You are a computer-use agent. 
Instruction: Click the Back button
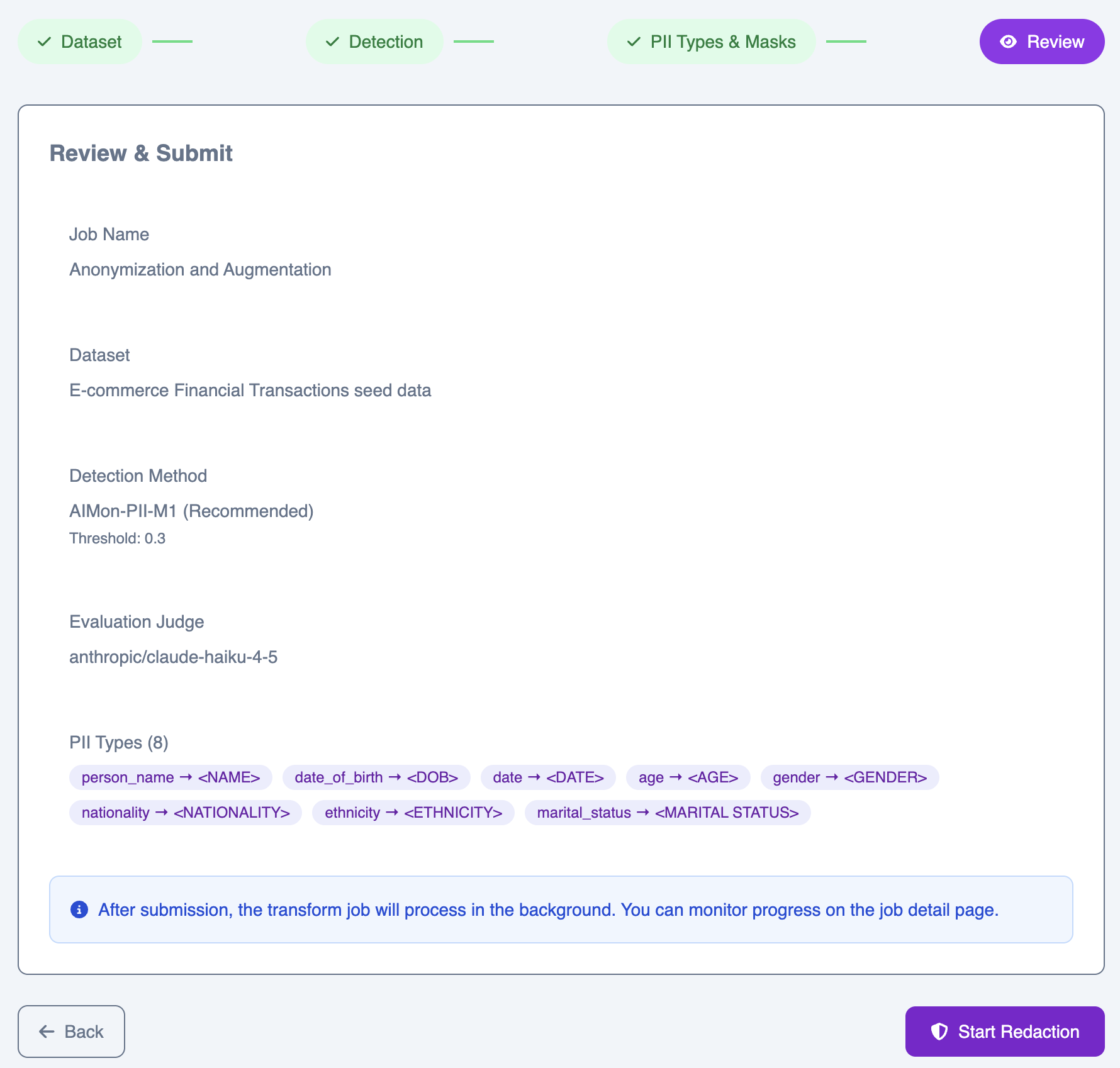71,1032
